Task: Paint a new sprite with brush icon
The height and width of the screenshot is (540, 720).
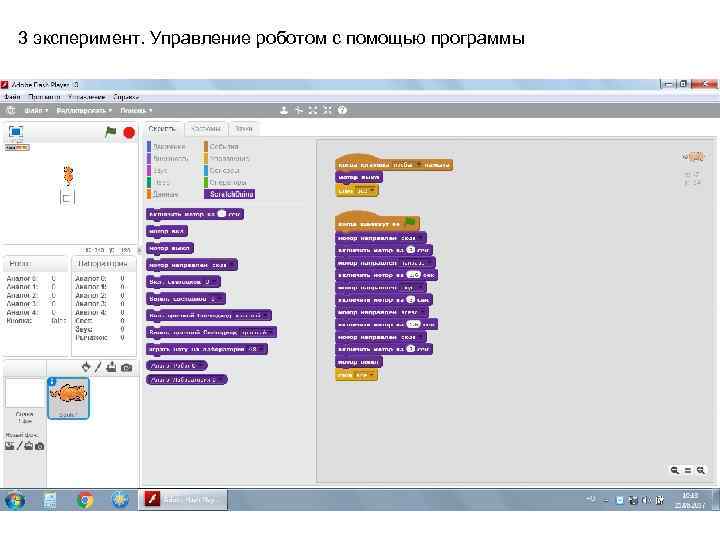Action: [x=98, y=367]
